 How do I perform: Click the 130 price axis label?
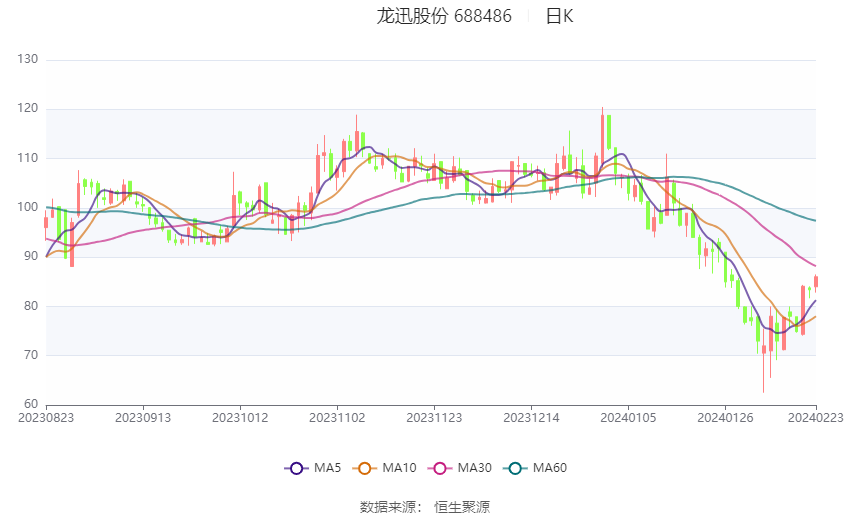[28, 59]
